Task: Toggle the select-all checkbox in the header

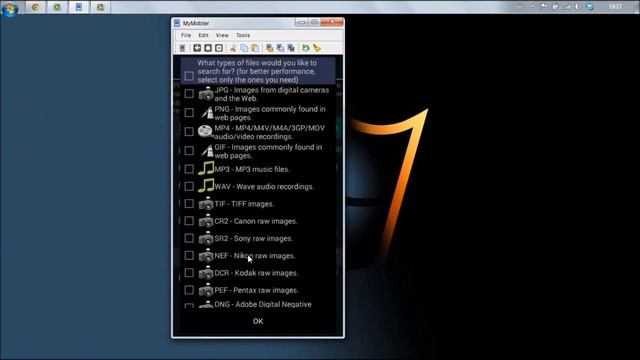Action: 189,76
